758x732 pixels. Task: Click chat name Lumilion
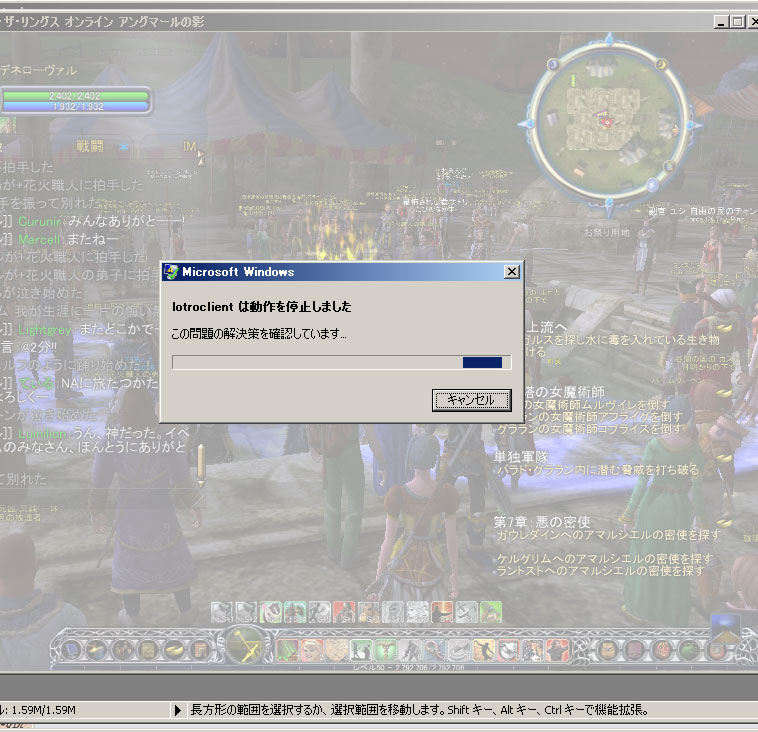tap(42, 433)
